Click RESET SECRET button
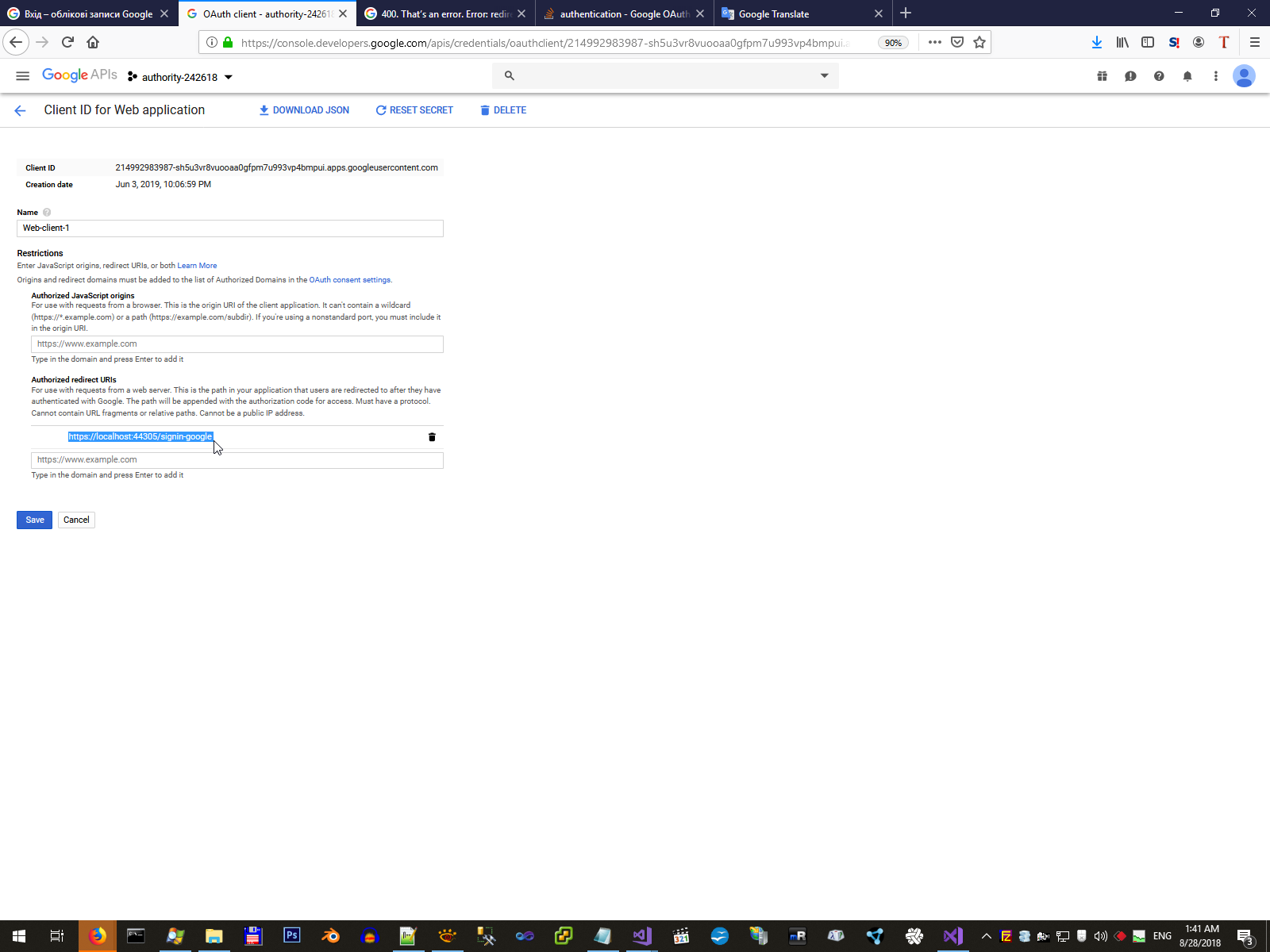 pos(414,110)
